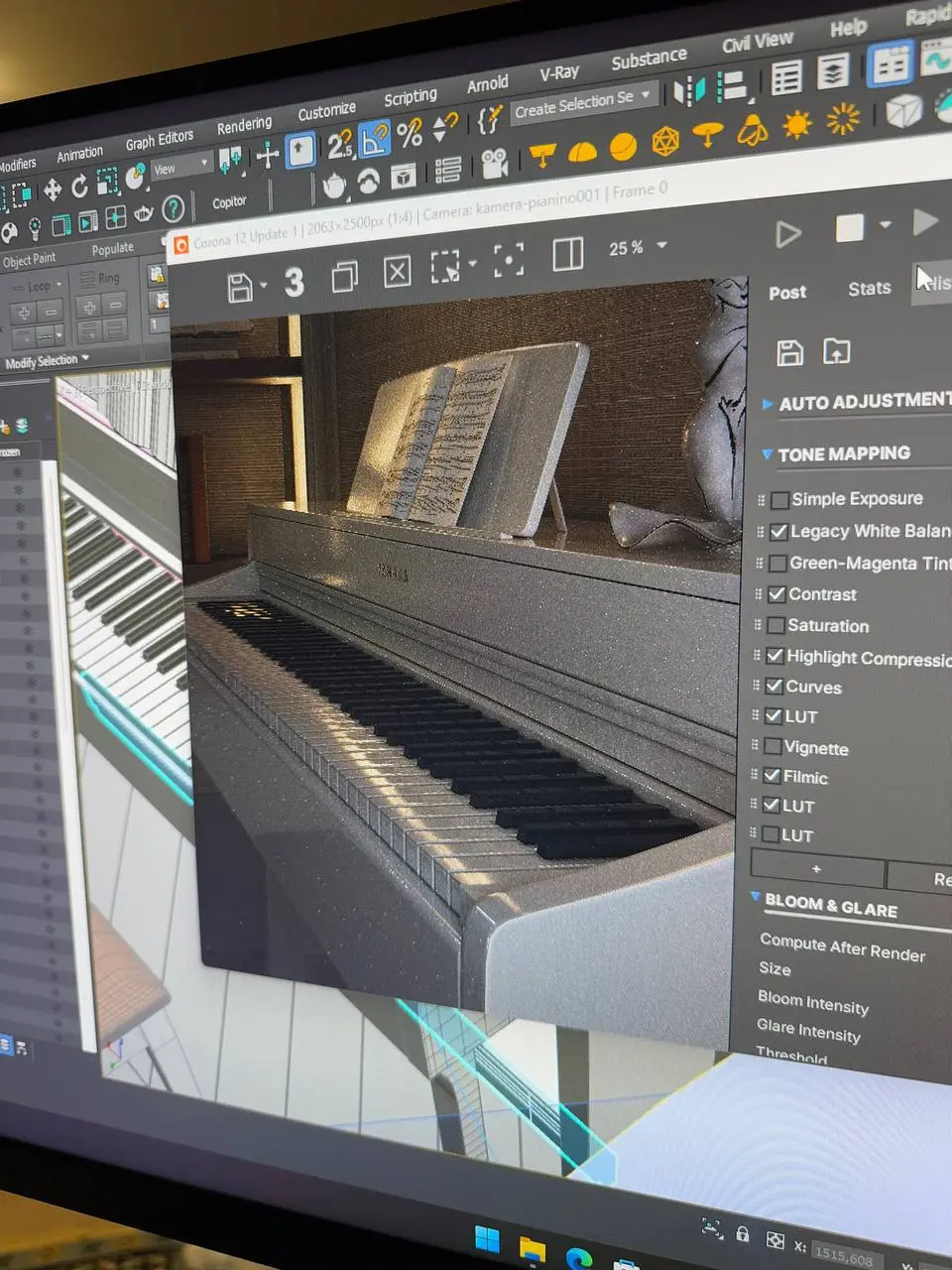The width and height of the screenshot is (952, 1270).
Task: Select the Rotate tool in main toolbar
Action: click(x=79, y=186)
